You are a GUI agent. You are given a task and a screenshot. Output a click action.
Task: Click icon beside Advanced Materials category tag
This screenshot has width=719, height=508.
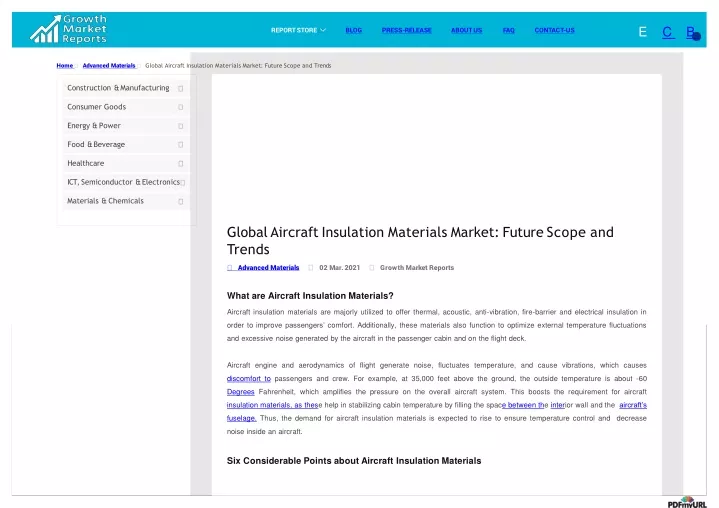point(230,268)
